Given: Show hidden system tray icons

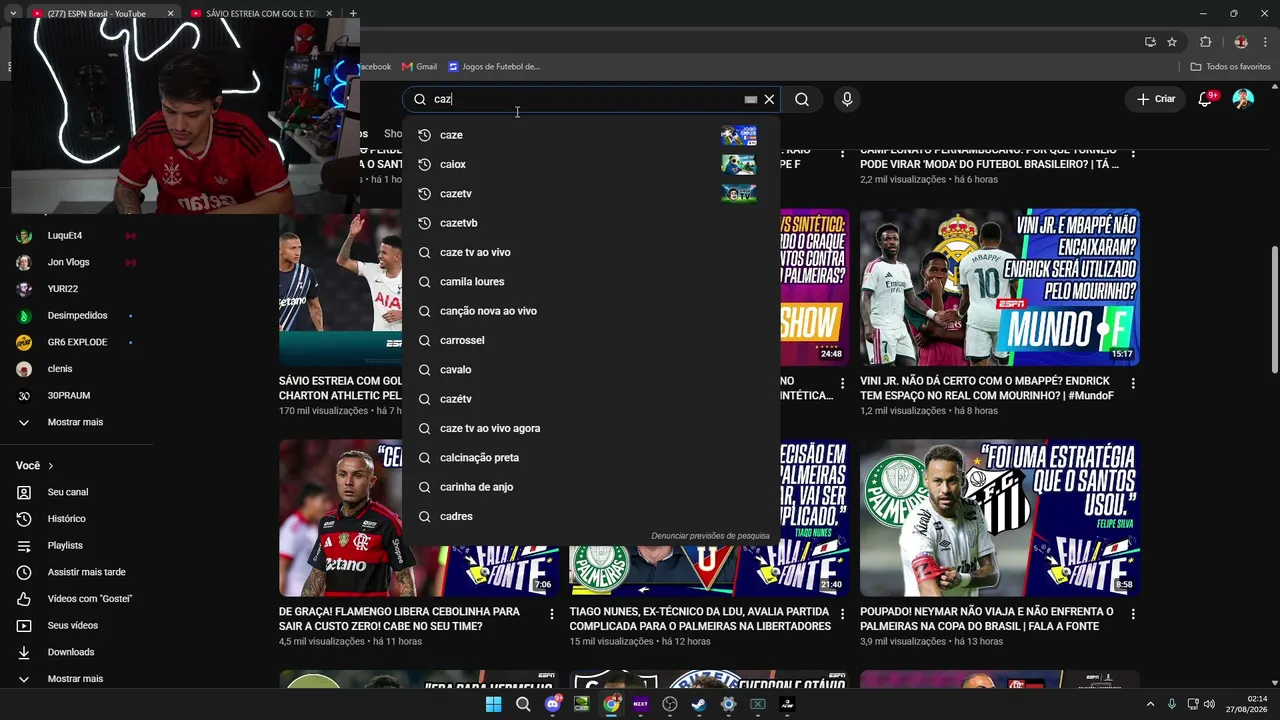Looking at the screenshot, I should click(1150, 704).
